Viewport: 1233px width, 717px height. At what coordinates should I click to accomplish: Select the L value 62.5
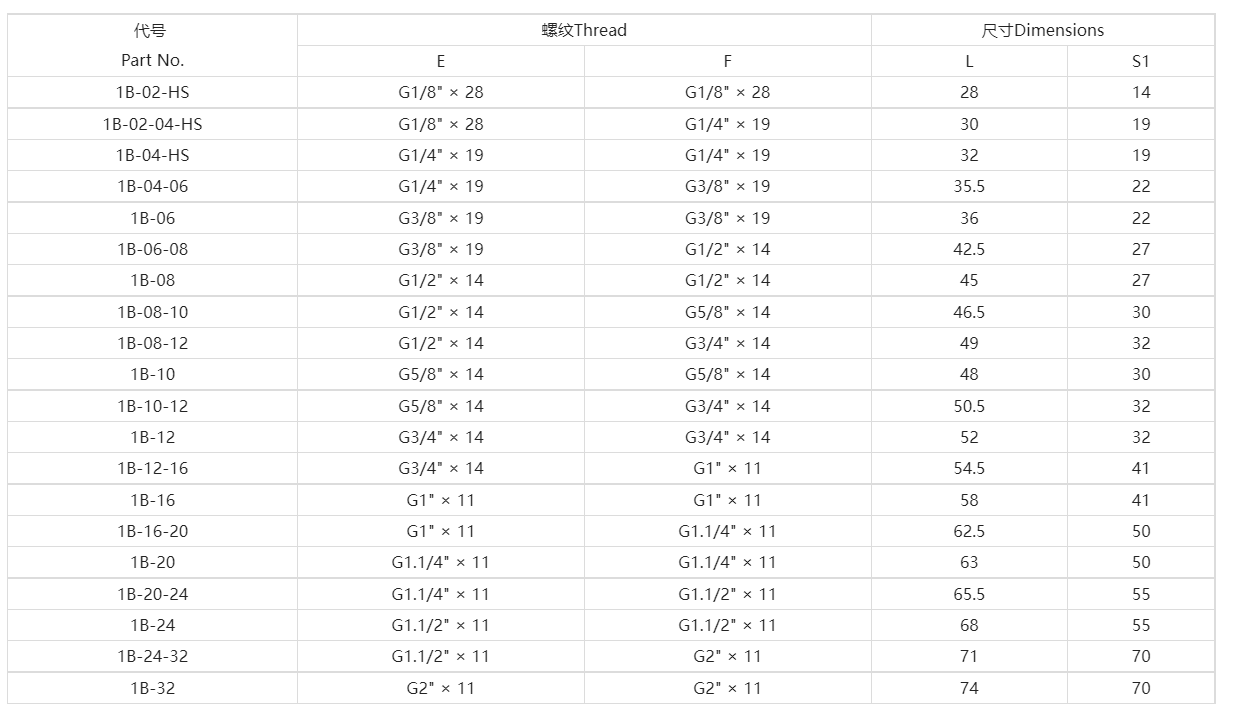968,531
